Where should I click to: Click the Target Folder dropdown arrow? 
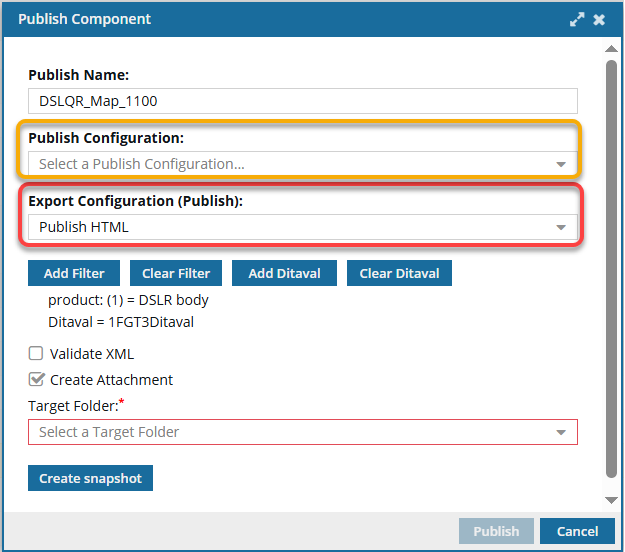pos(561,433)
